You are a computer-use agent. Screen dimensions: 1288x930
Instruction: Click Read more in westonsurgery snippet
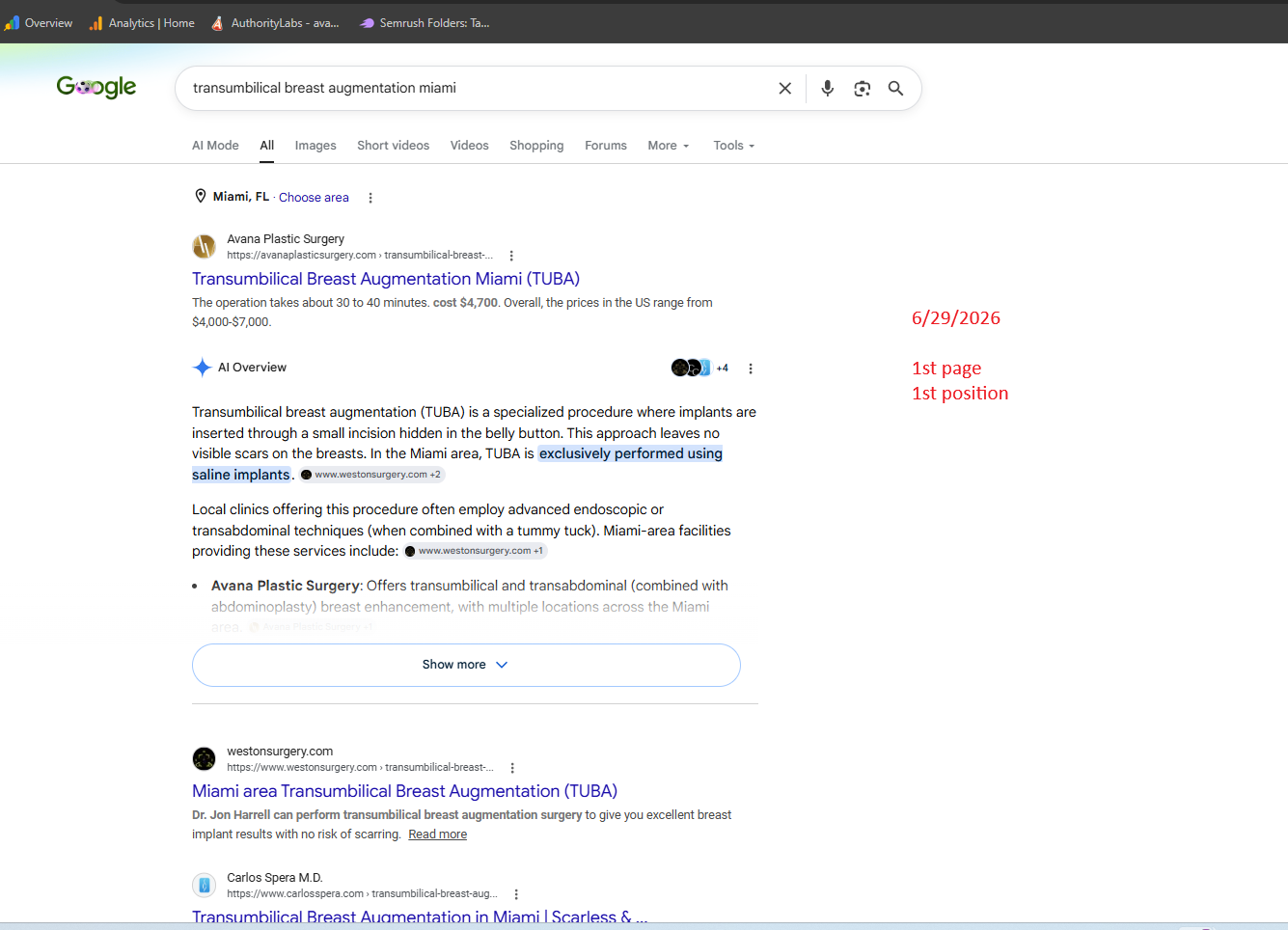pos(437,834)
